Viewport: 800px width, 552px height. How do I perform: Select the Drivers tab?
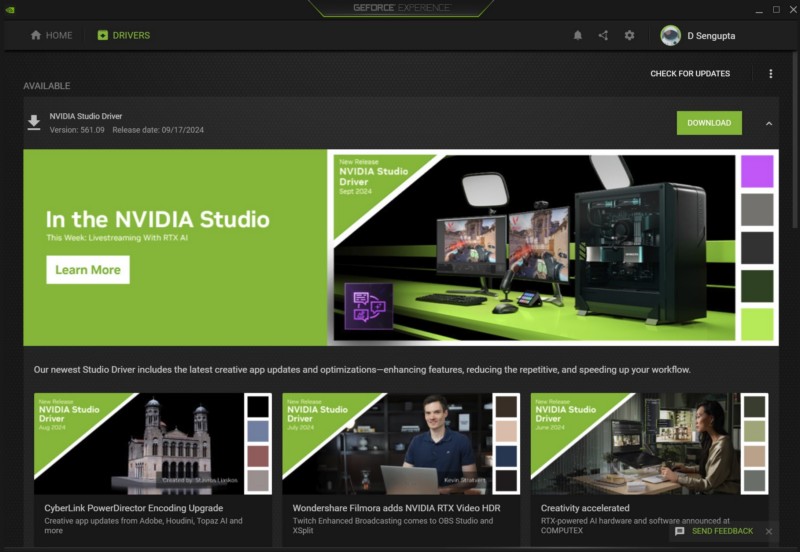click(124, 35)
